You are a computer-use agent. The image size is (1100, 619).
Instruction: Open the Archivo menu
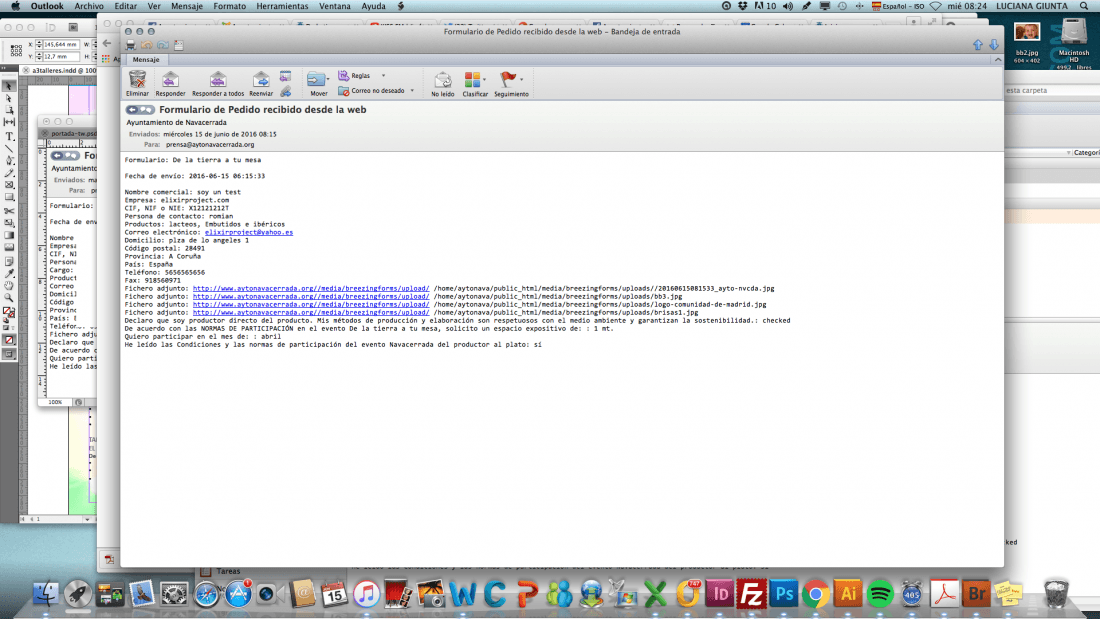(x=89, y=6)
